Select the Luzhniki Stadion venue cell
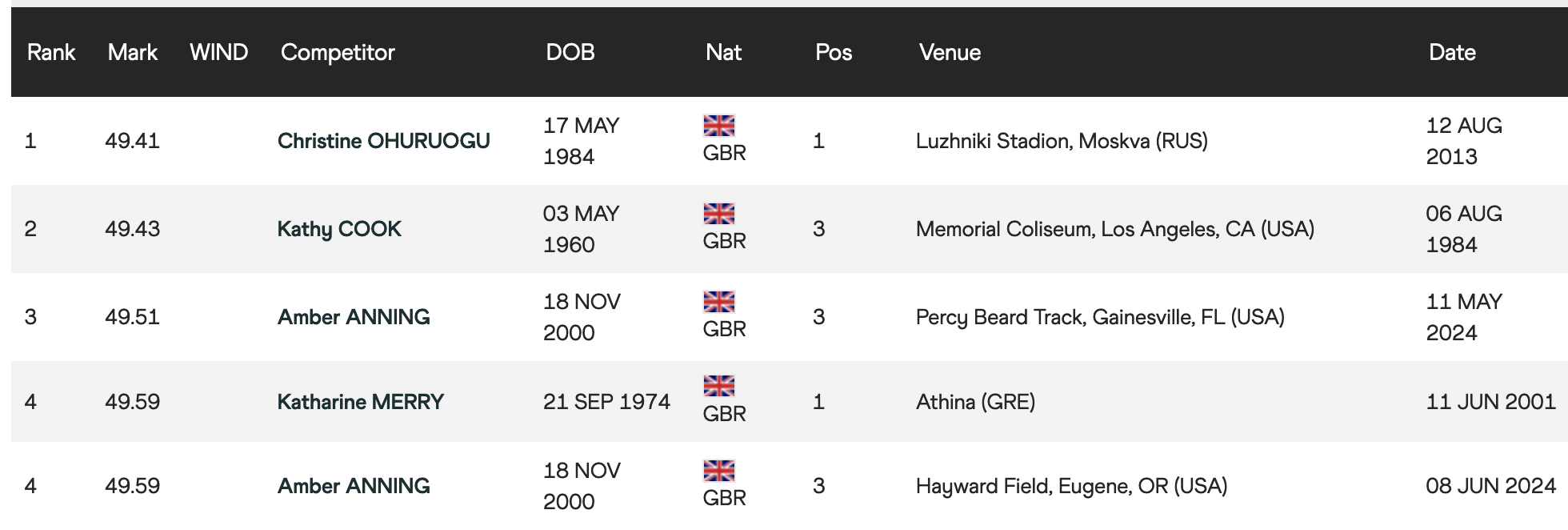The height and width of the screenshot is (530, 1568). tap(1062, 141)
